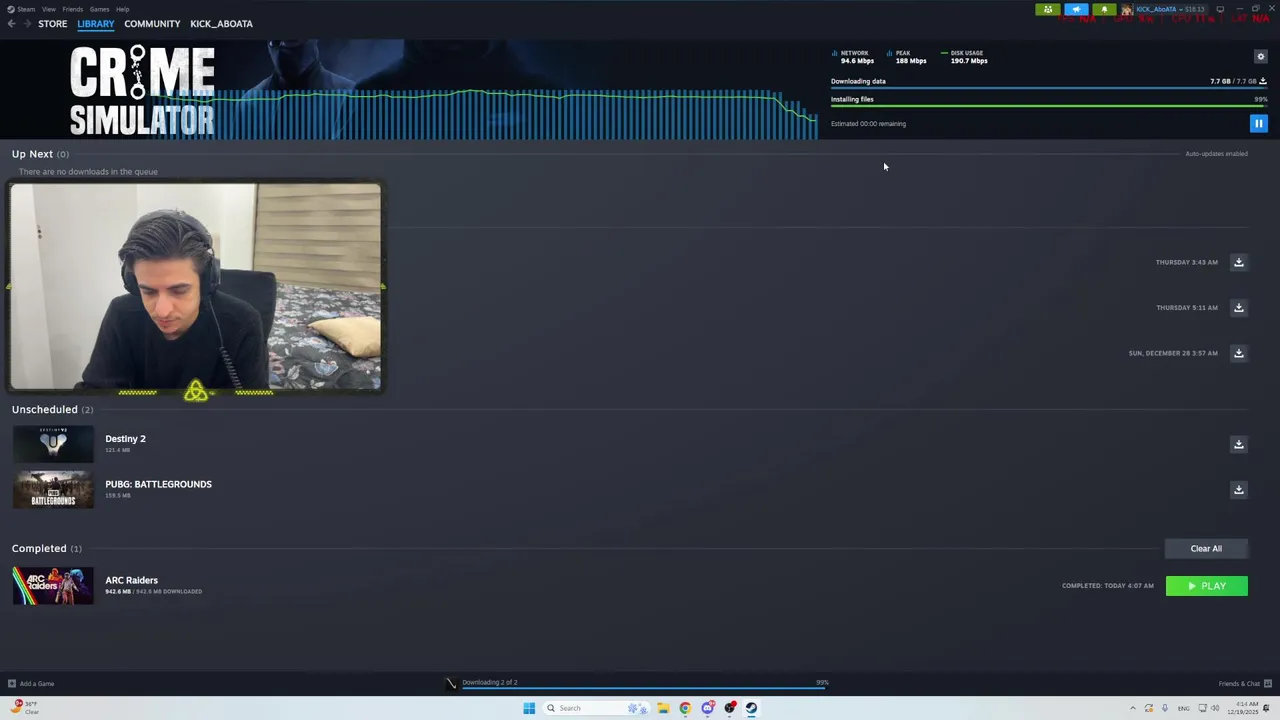The height and width of the screenshot is (720, 1280).
Task: Open the Friends menu
Action: click(x=73, y=9)
